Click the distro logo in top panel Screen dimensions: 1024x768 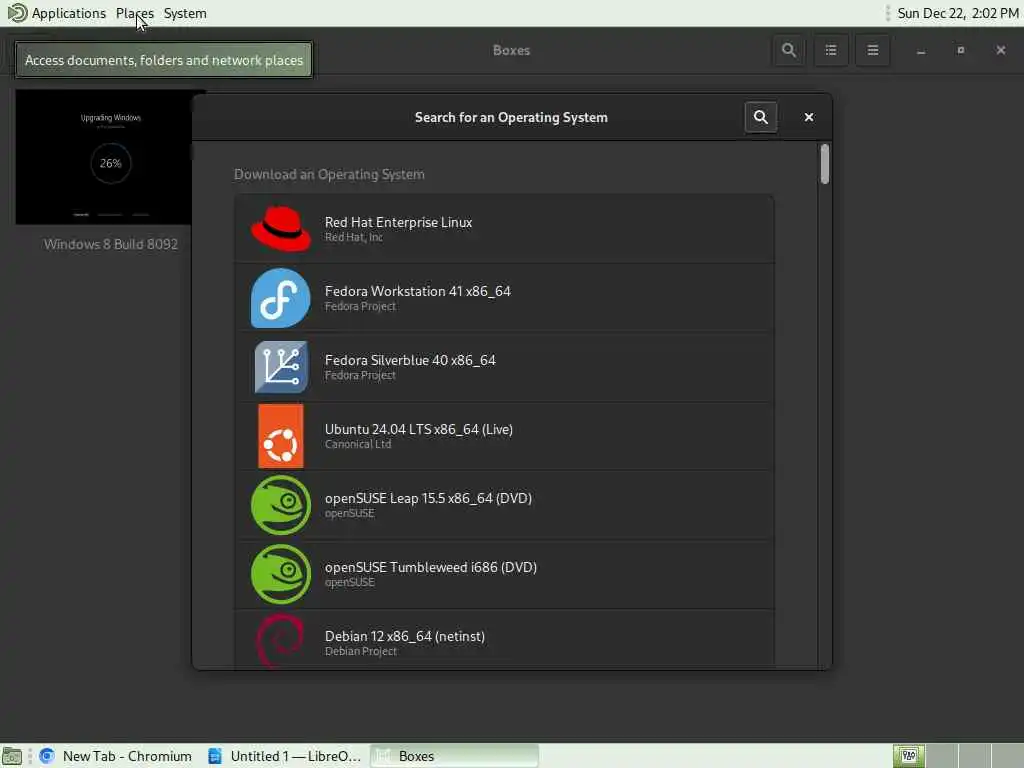pyautogui.click(x=16, y=13)
